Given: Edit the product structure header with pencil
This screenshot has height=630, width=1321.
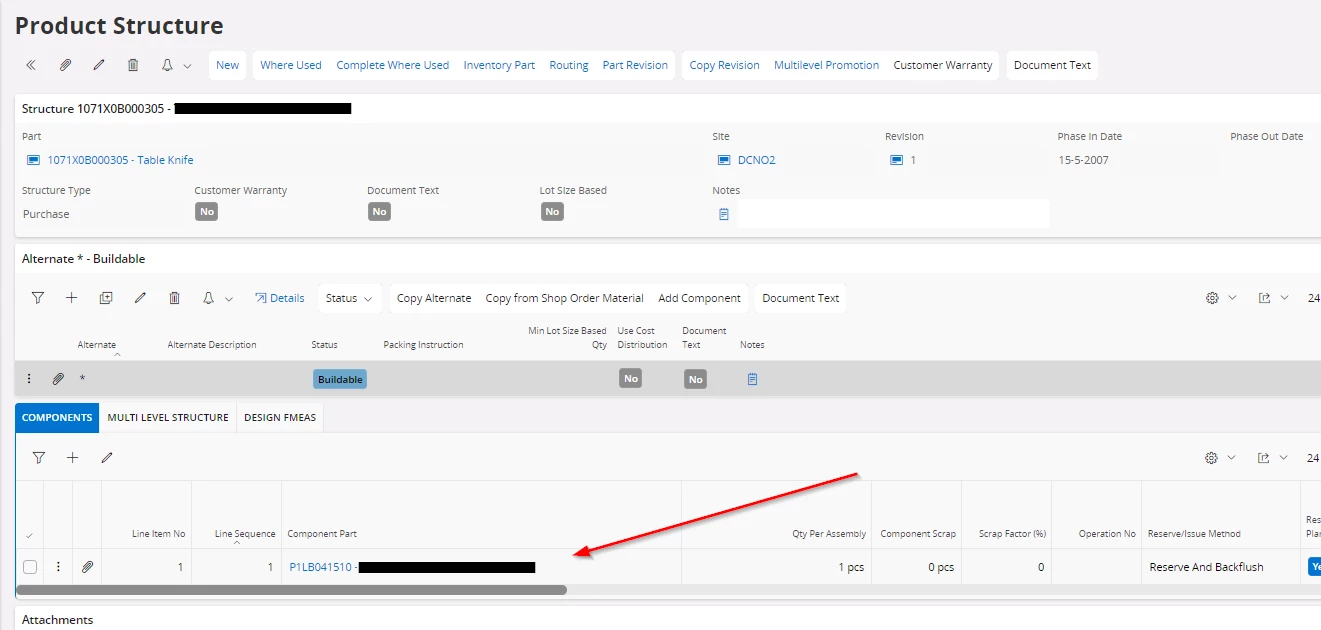Looking at the screenshot, I should pos(99,65).
